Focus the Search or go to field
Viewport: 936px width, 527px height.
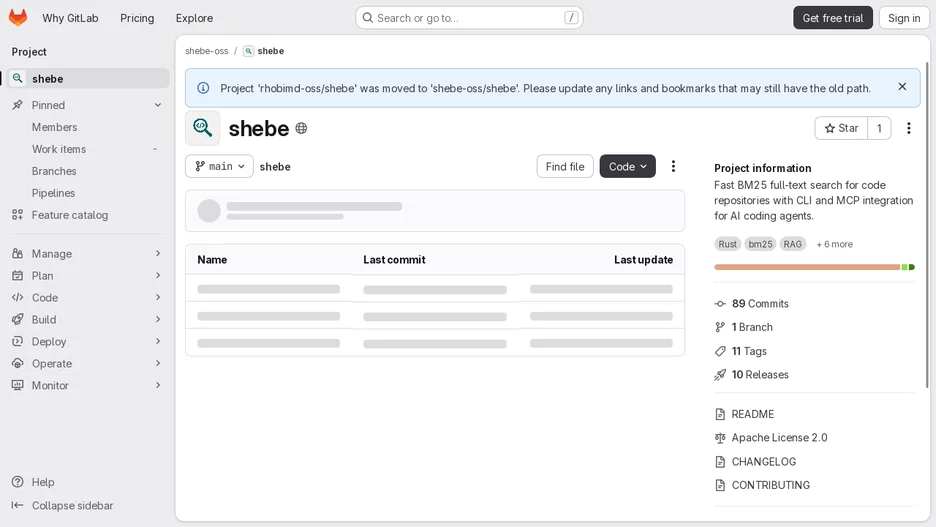pyautogui.click(x=469, y=18)
